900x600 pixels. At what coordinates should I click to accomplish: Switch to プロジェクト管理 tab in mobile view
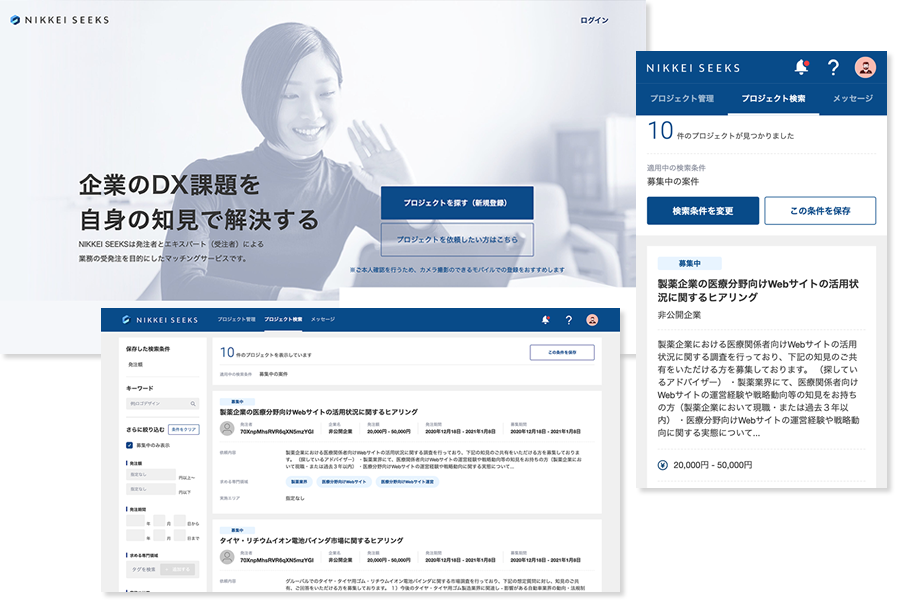tap(681, 99)
